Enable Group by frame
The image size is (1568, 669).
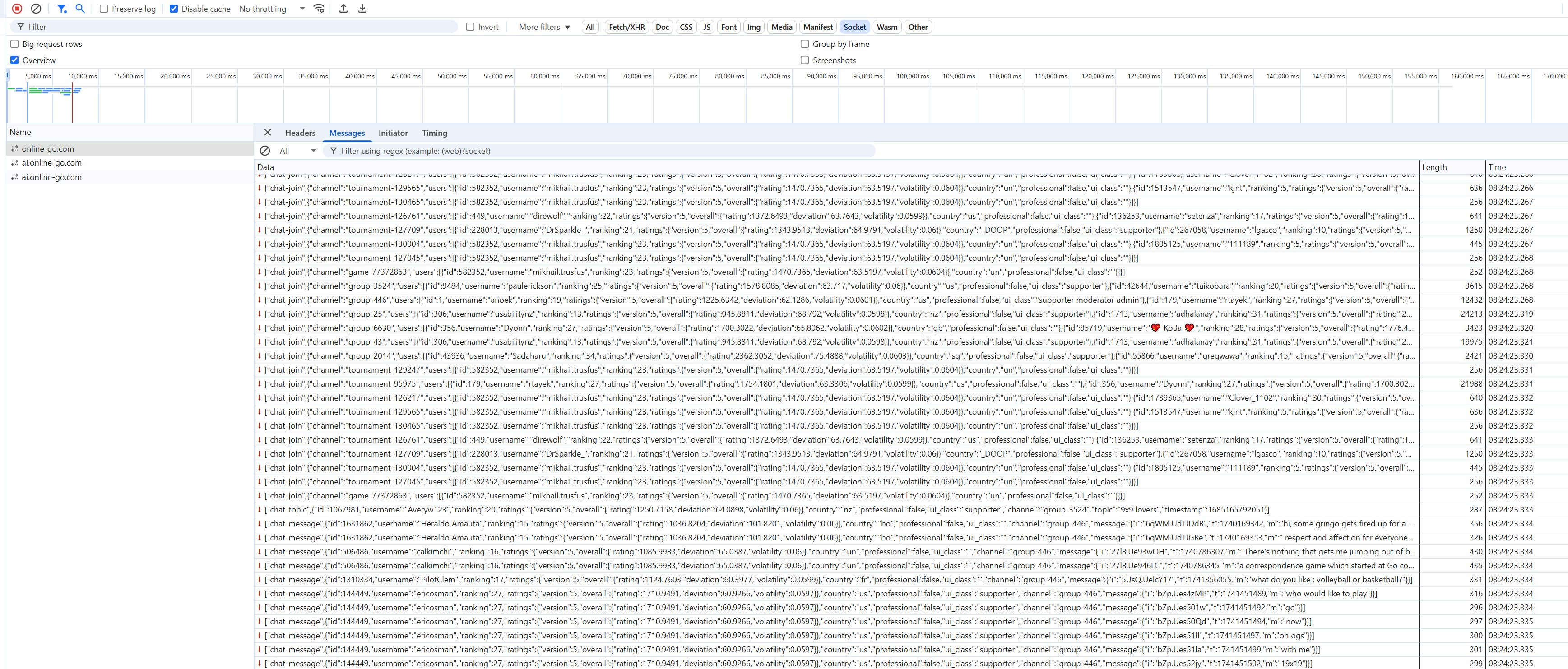(805, 44)
